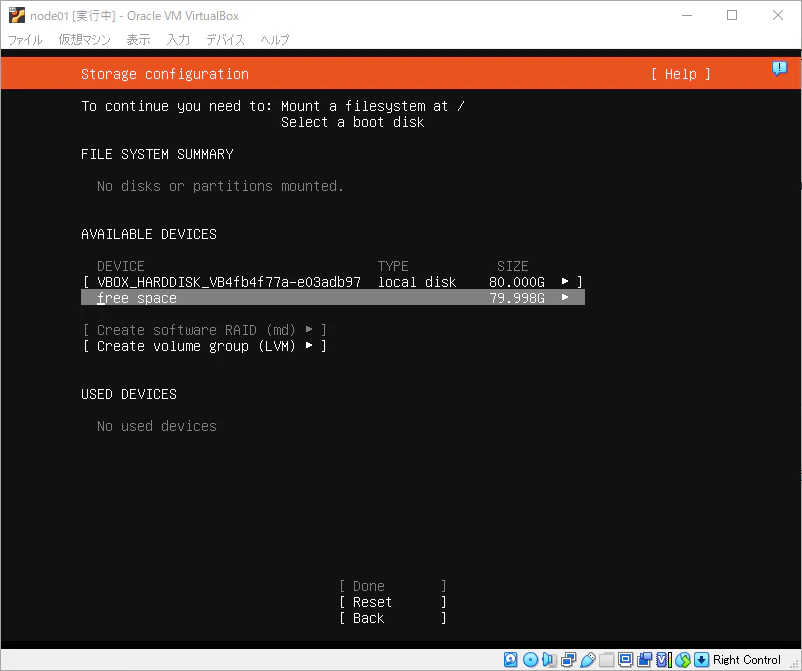Screen dimensions: 802x671
Task: Click the grayed Done button
Action: [x=393, y=586]
